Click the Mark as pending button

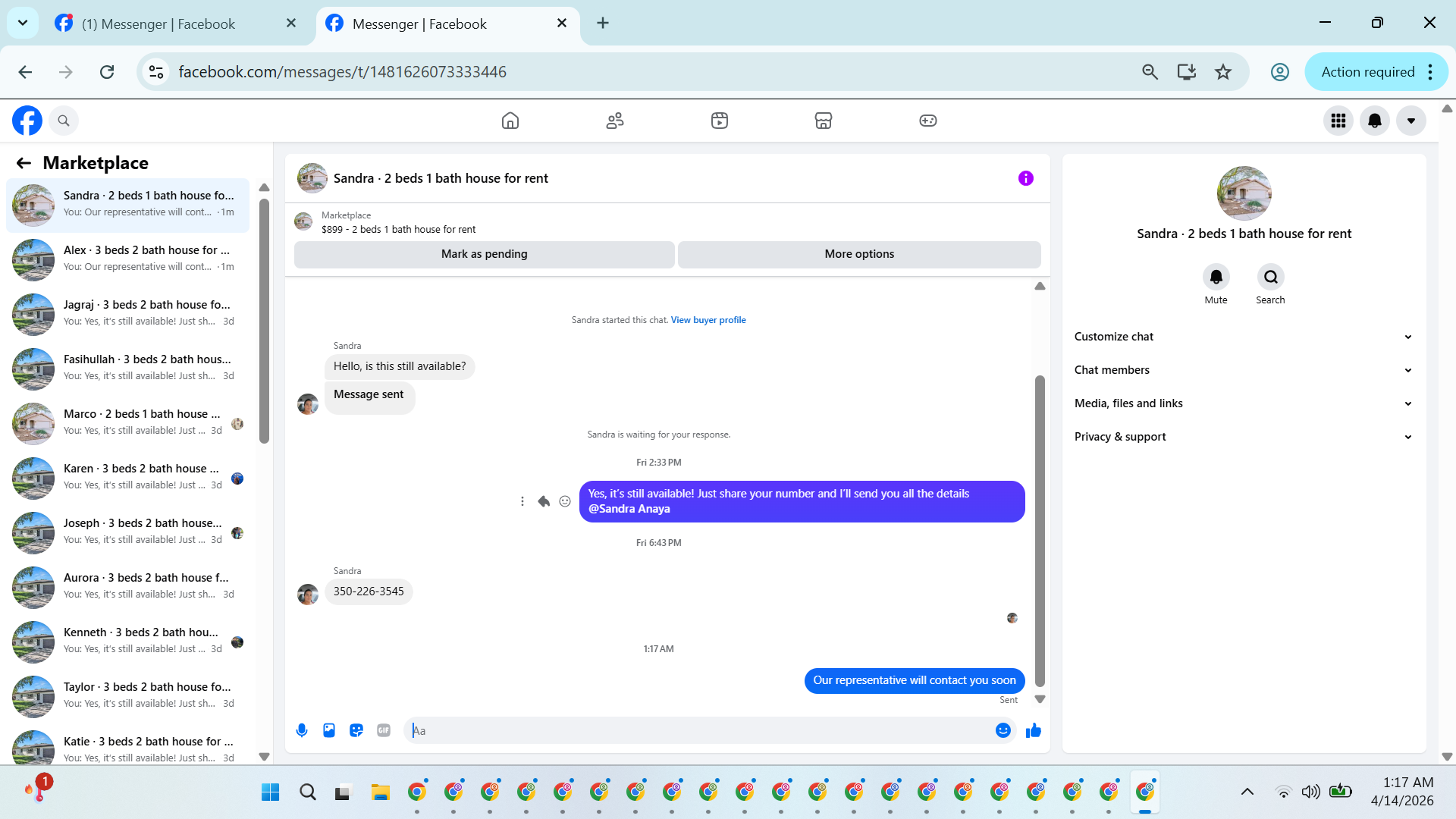(x=484, y=254)
